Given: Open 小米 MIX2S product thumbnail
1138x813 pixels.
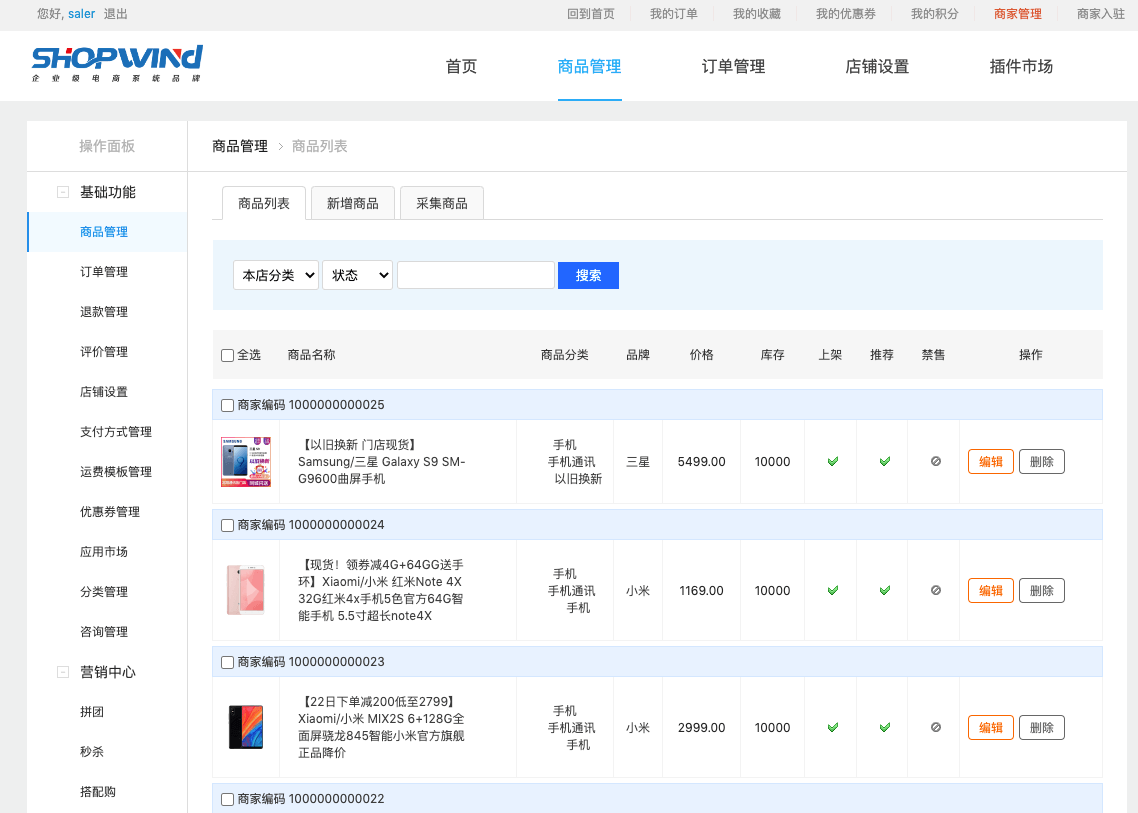Looking at the screenshot, I should [246, 727].
